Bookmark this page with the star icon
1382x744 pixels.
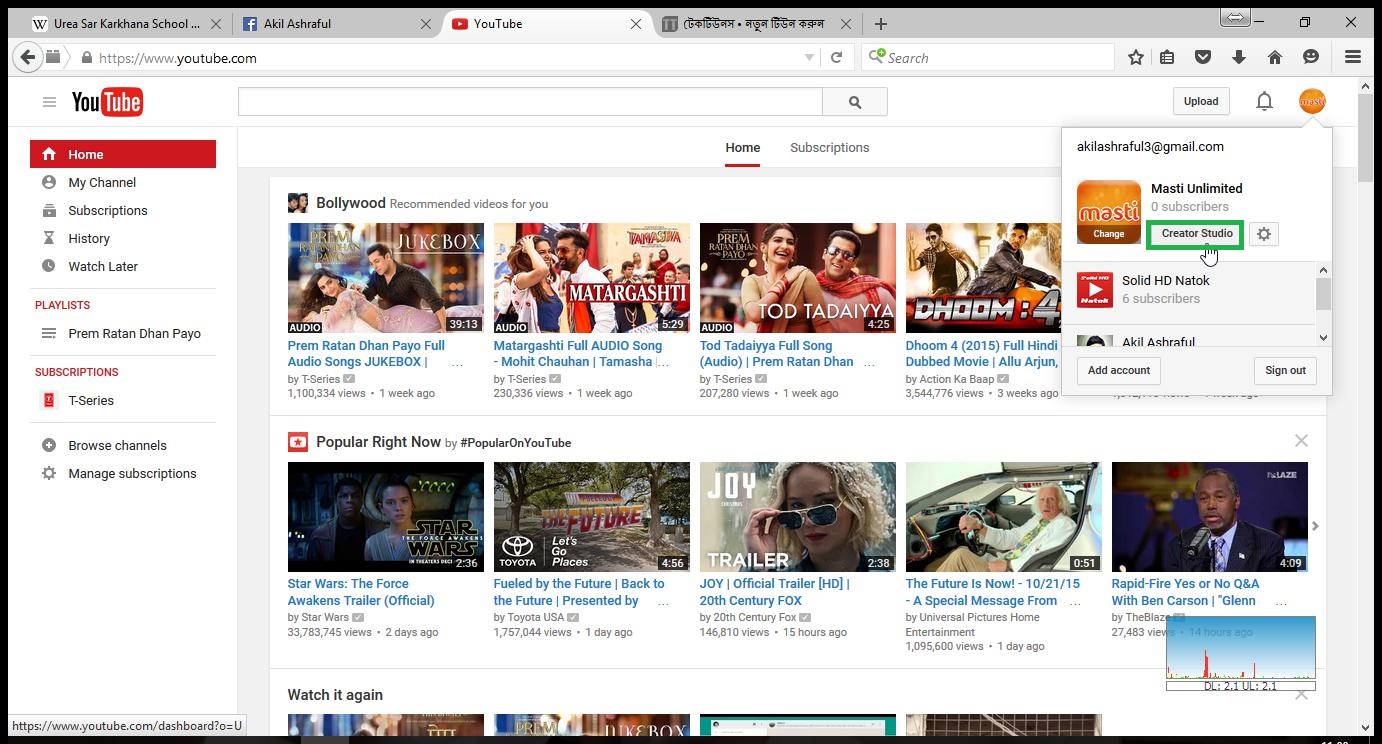[x=1136, y=58]
